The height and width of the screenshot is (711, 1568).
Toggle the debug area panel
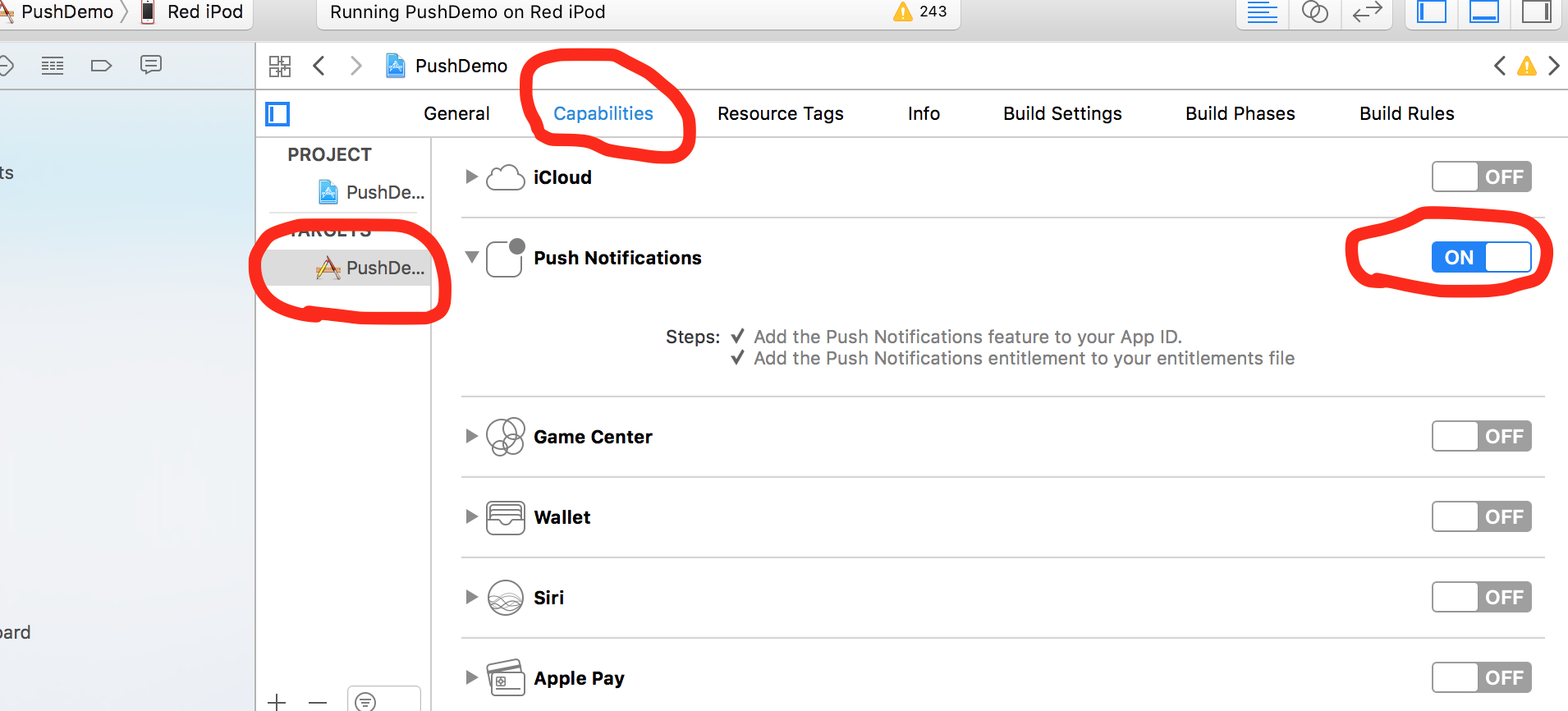pyautogui.click(x=1483, y=12)
